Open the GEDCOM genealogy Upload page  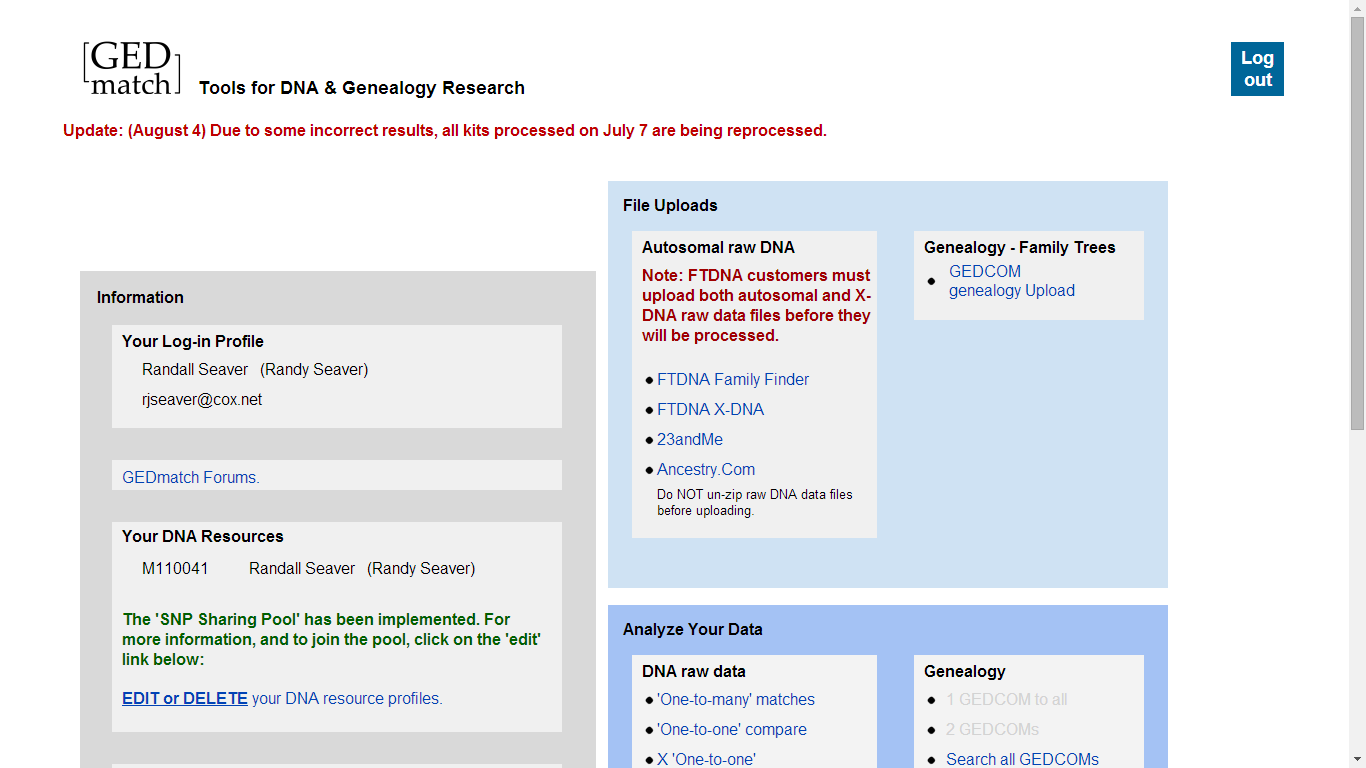pyautogui.click(x=1012, y=281)
